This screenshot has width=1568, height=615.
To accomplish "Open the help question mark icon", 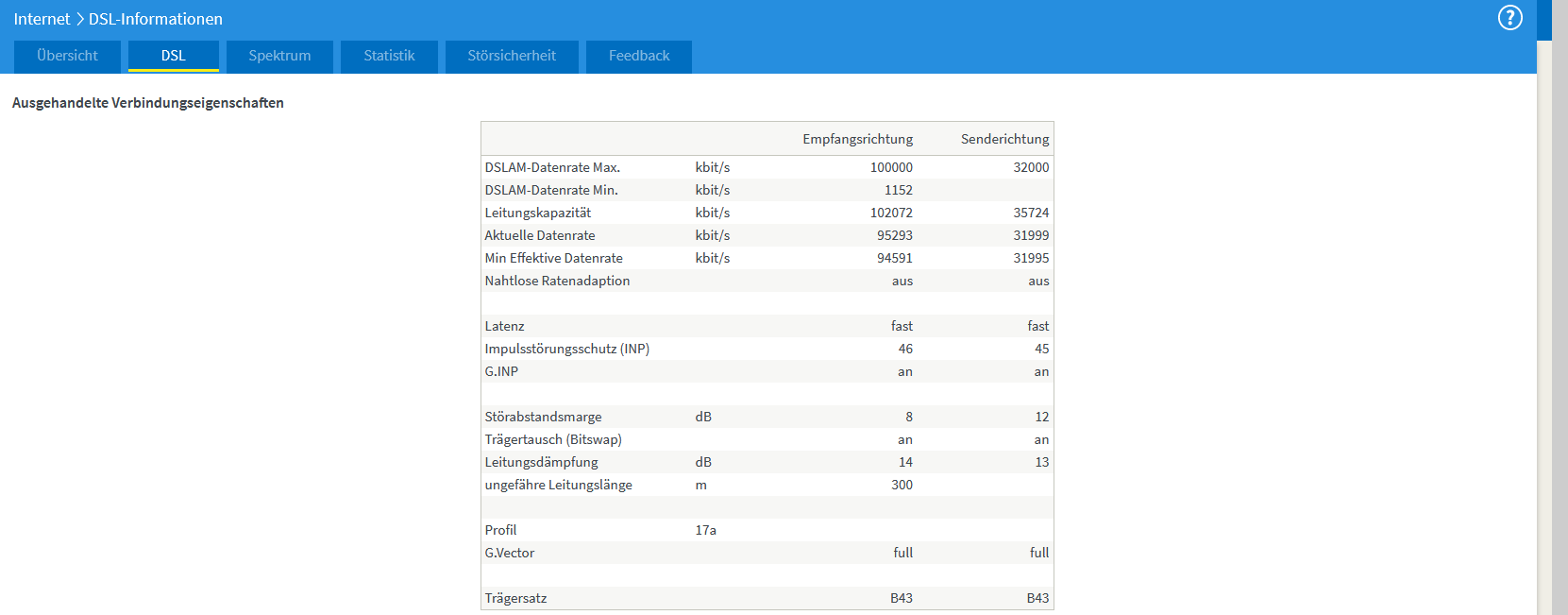I will 1510,18.
